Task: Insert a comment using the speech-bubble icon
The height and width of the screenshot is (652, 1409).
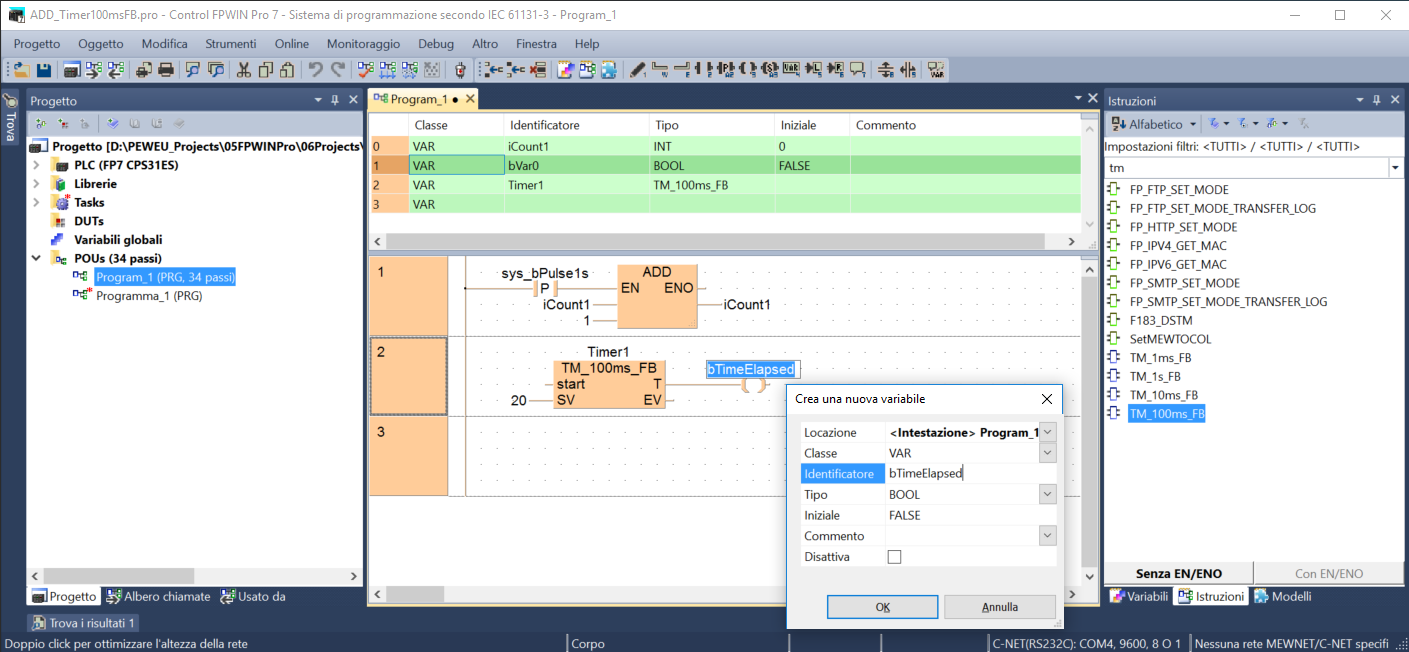Action: (x=858, y=70)
